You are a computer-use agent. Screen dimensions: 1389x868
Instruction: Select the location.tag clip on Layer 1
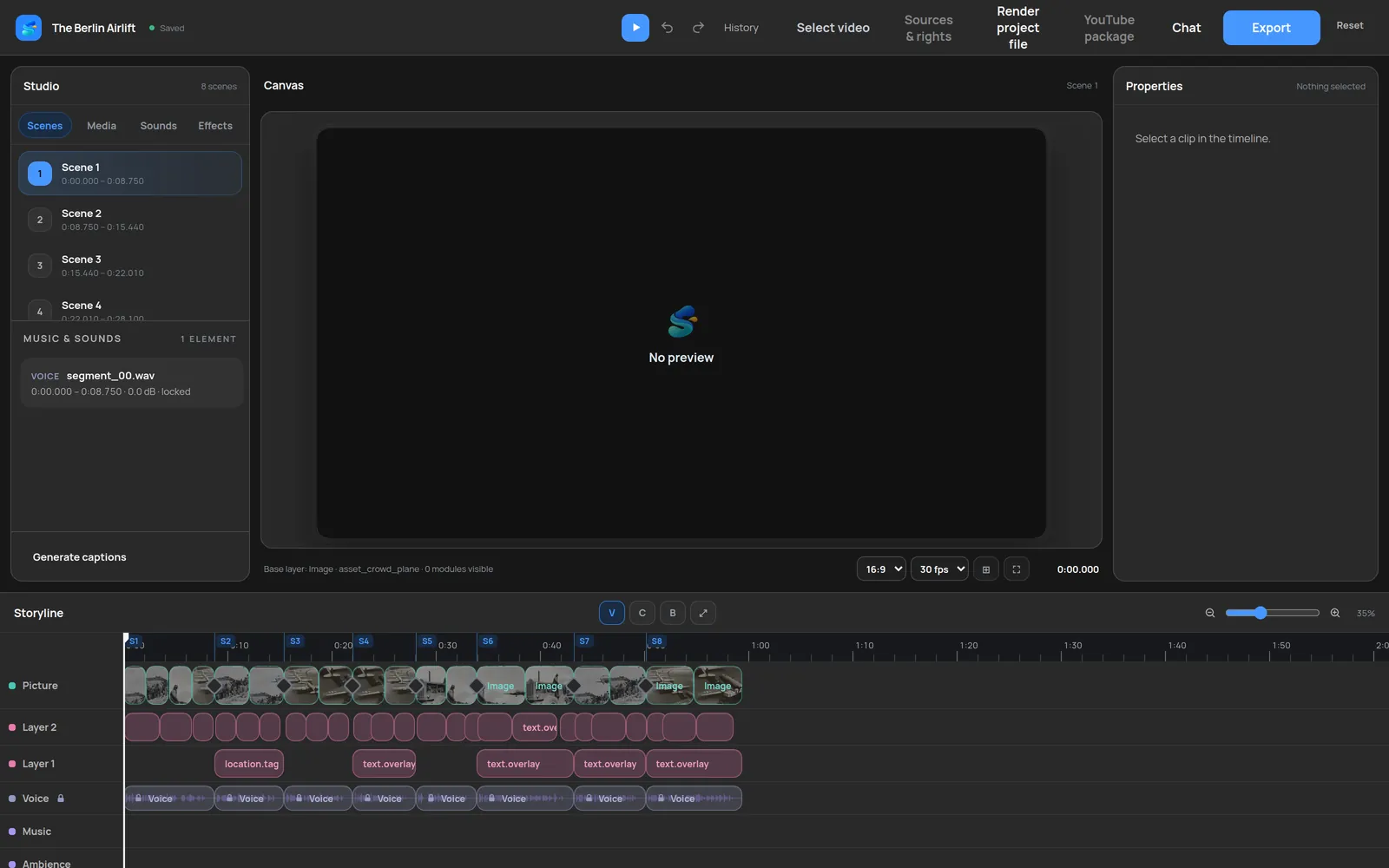pos(249,764)
